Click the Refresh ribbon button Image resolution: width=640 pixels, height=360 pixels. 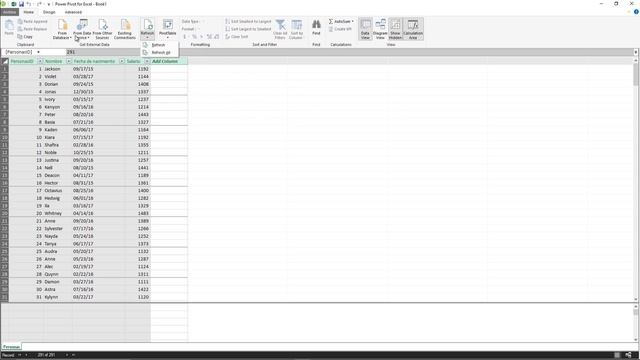pyautogui.click(x=147, y=29)
